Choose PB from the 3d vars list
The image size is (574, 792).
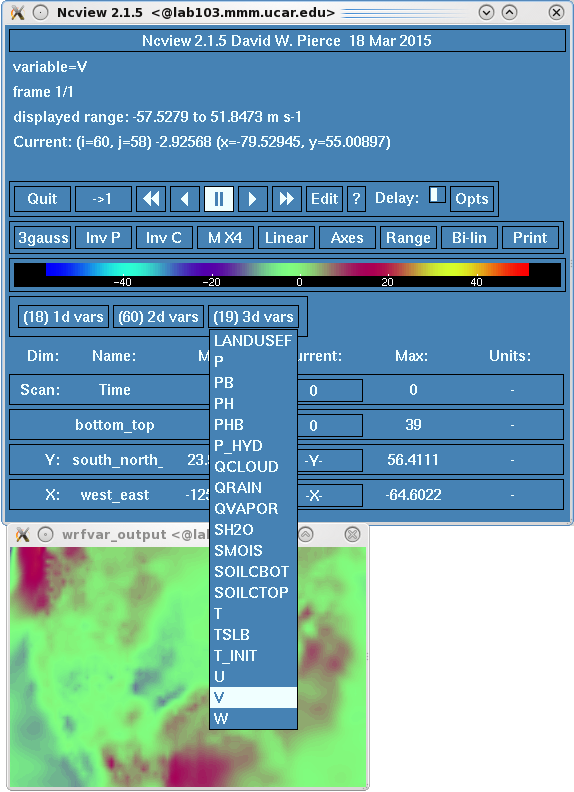(253, 383)
